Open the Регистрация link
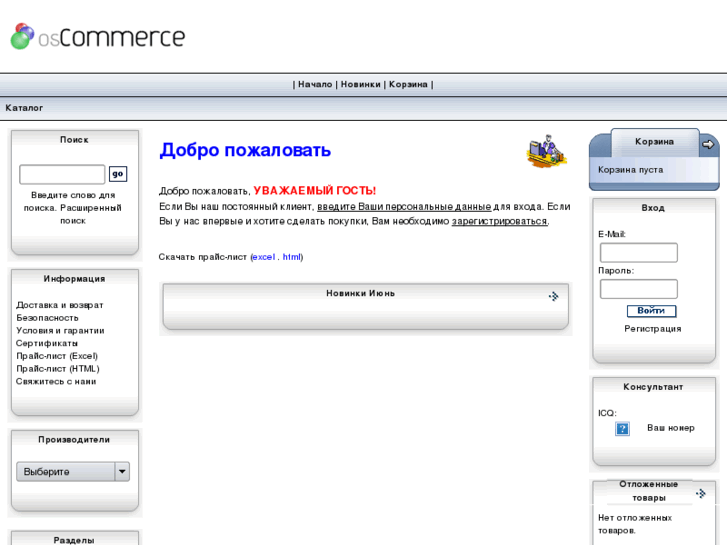This screenshot has height=545, width=727. [x=653, y=328]
